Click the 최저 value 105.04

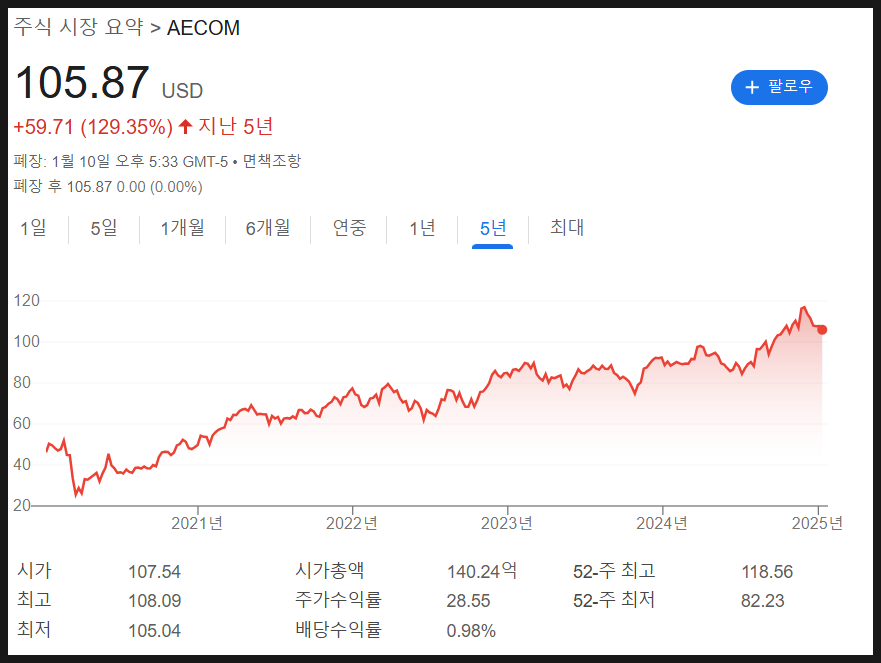[155, 631]
